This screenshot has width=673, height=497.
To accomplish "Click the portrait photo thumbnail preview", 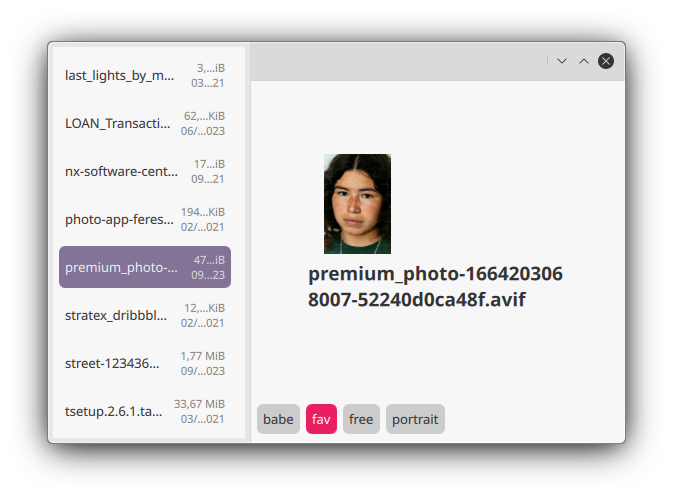I will click(357, 204).
